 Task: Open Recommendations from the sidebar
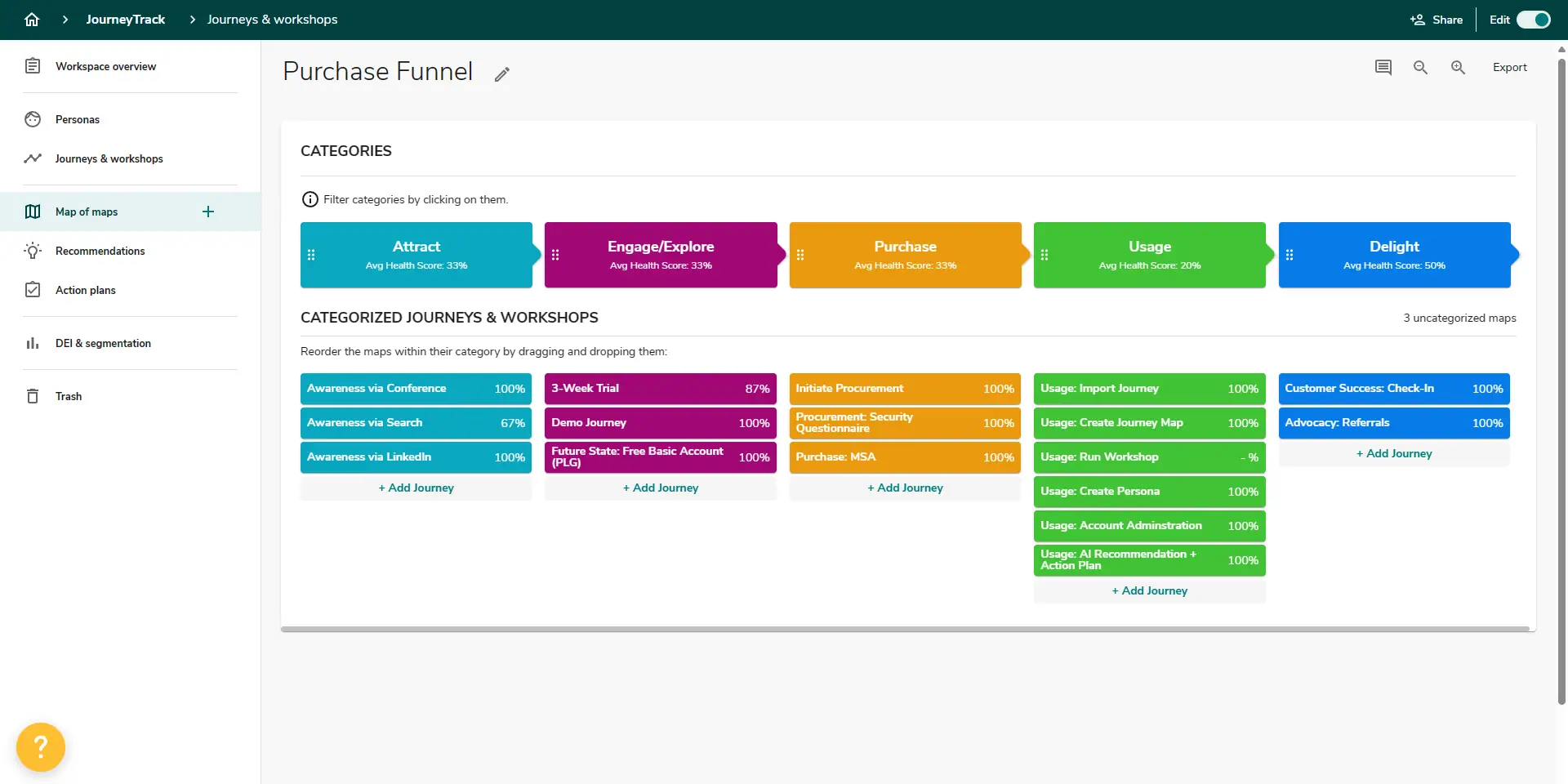tap(100, 251)
